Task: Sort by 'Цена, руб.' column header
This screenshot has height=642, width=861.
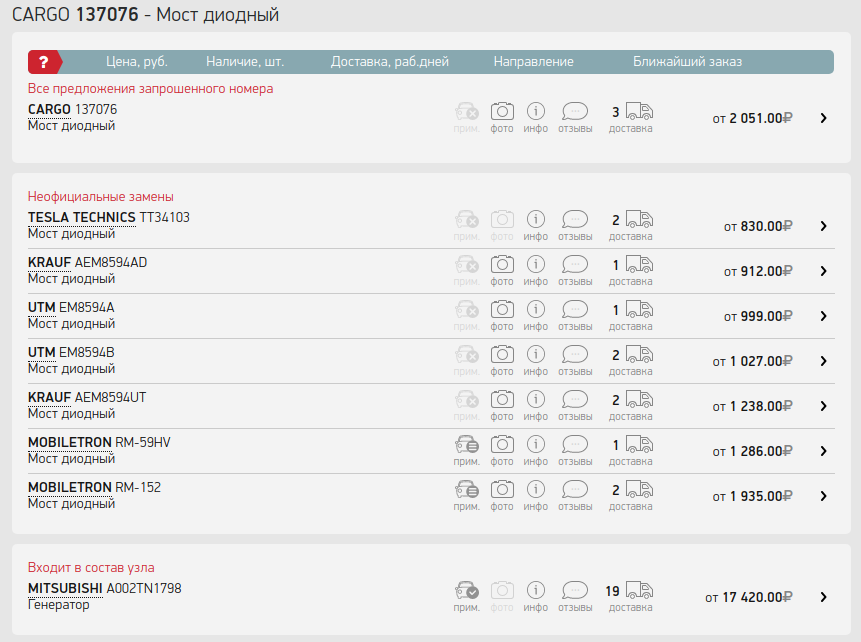Action: 137,62
